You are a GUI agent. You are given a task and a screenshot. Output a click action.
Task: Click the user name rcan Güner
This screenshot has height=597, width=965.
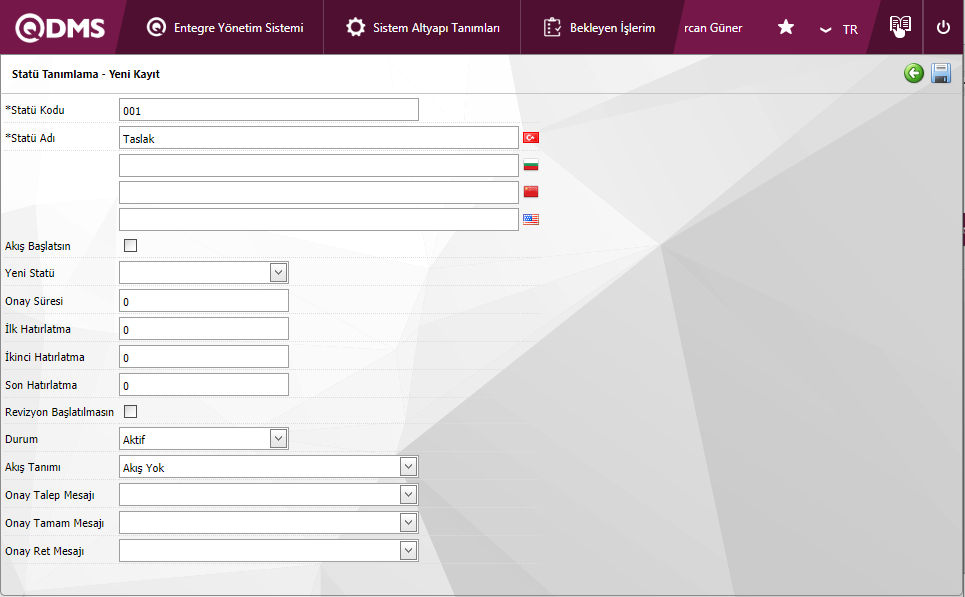coord(713,28)
